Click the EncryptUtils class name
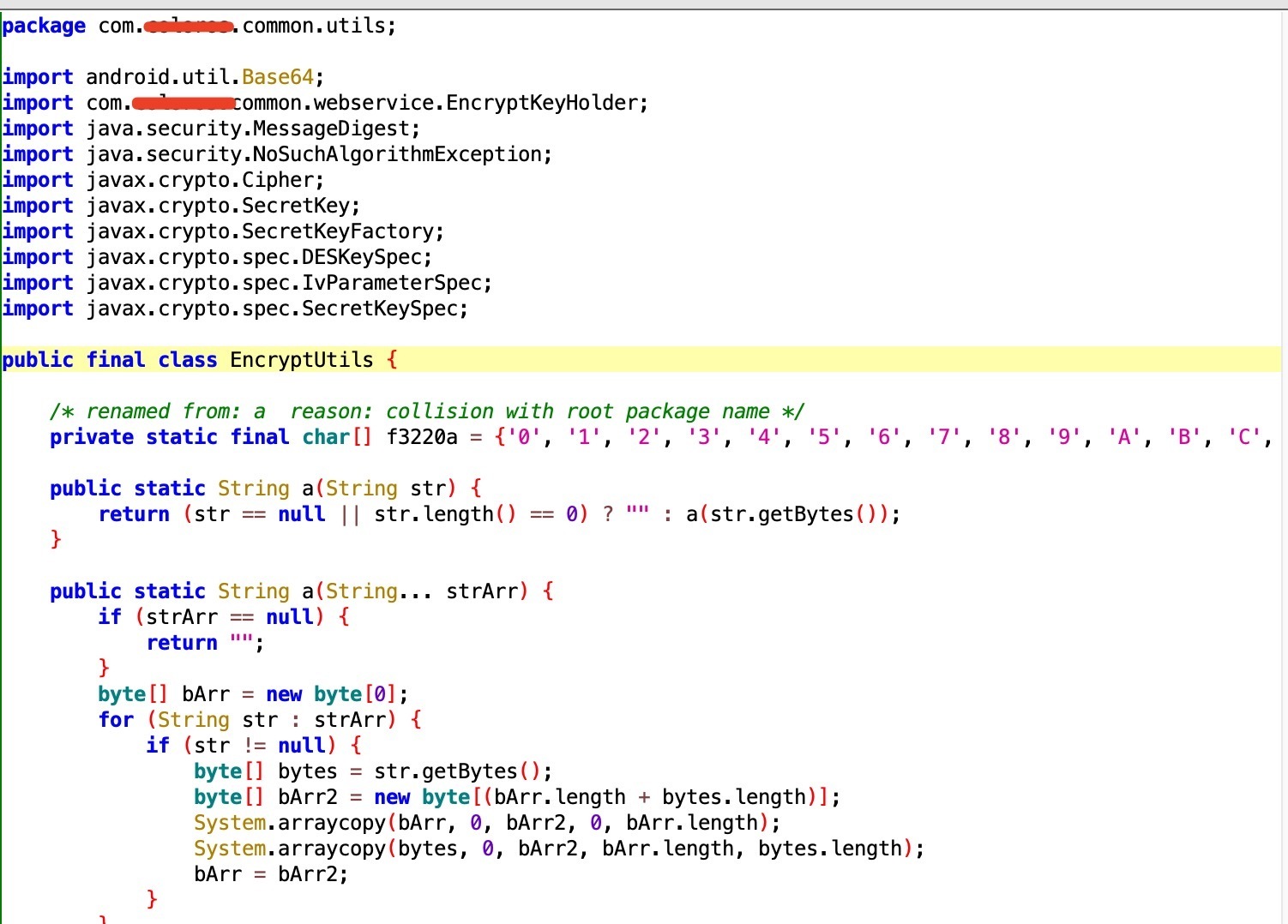The height and width of the screenshot is (924, 1288). pyautogui.click(x=301, y=360)
